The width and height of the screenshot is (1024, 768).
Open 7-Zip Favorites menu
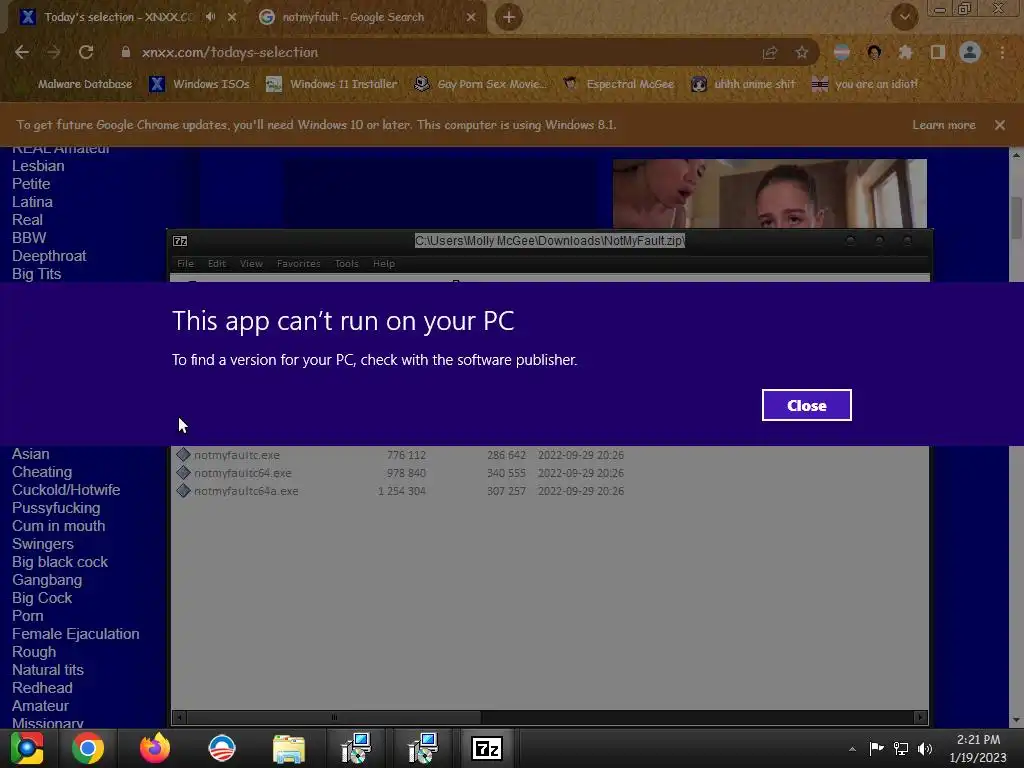coord(298,263)
